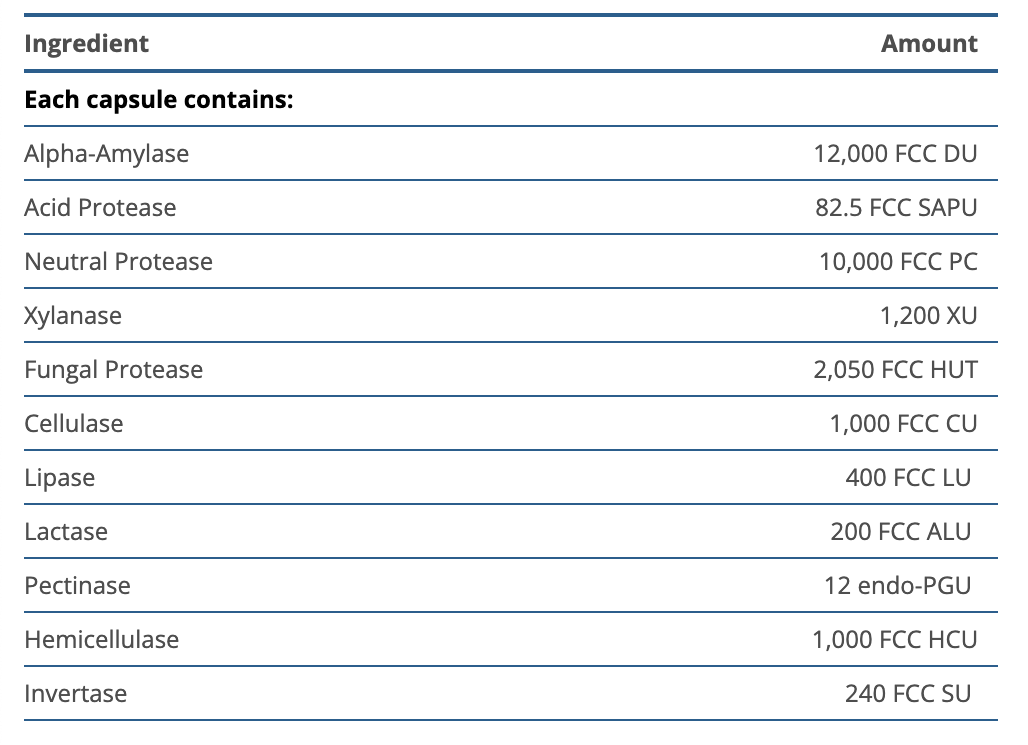Select the 1,200 XU amount
Image resolution: width=1028 pixels, height=745 pixels.
[928, 316]
